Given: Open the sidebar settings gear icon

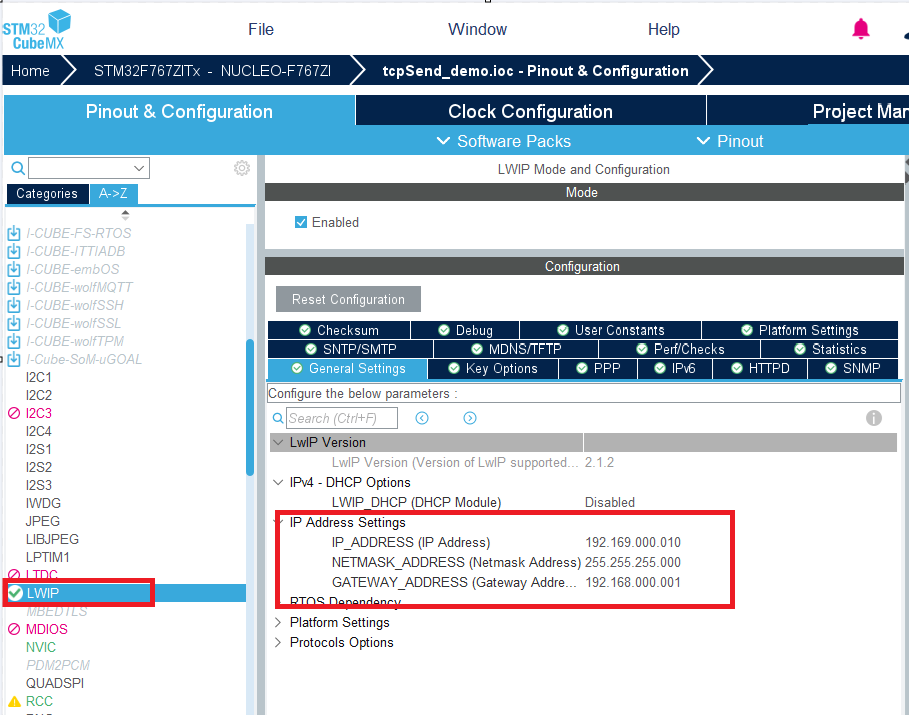Looking at the screenshot, I should [241, 168].
